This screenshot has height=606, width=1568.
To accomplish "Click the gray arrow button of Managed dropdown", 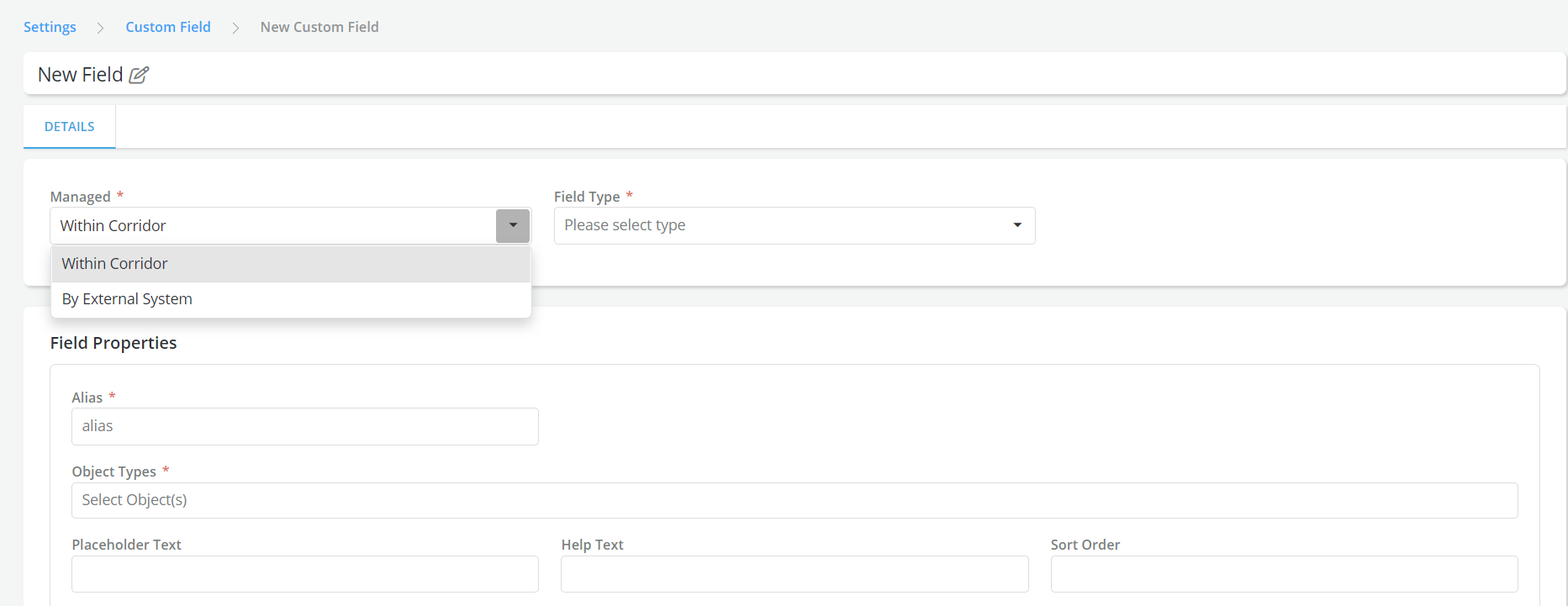I will click(513, 225).
